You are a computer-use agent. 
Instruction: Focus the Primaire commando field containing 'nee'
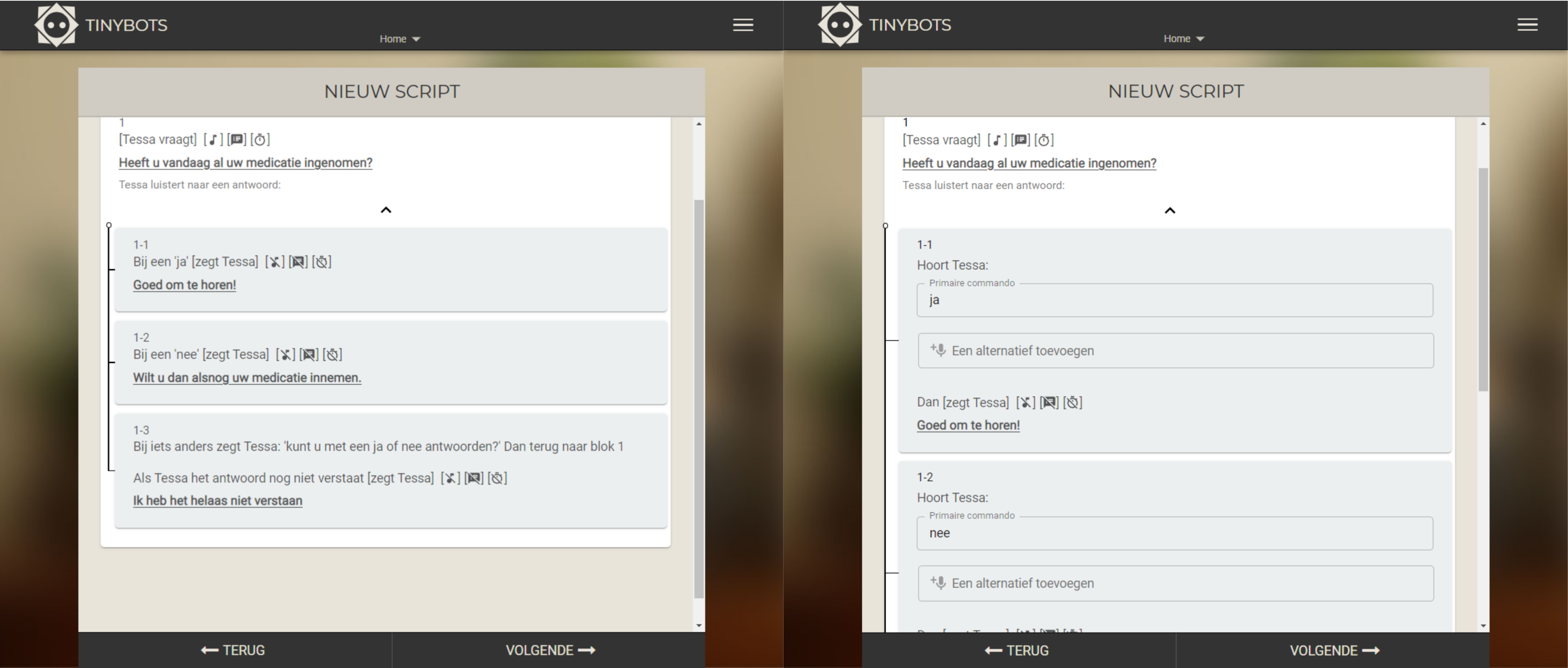coord(1175,533)
